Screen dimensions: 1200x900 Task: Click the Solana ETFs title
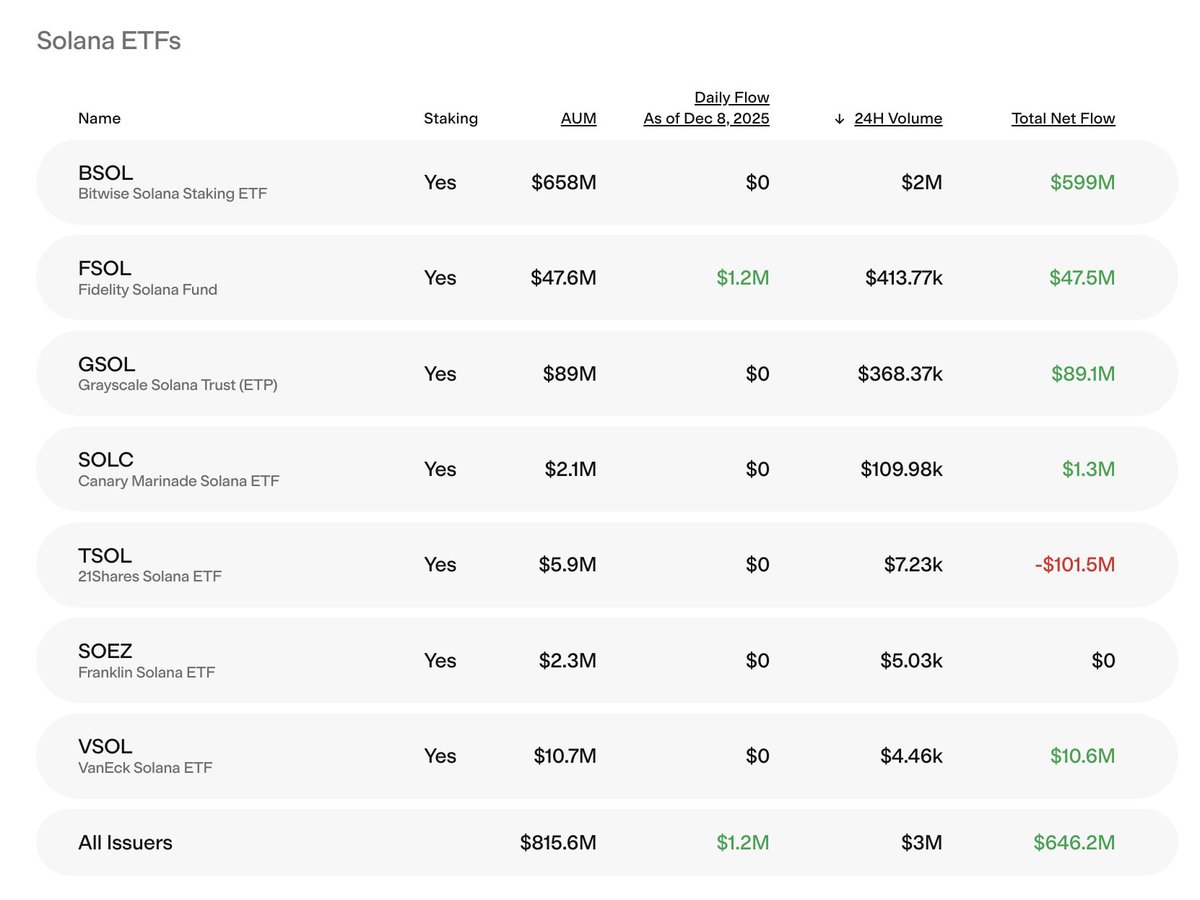click(109, 41)
